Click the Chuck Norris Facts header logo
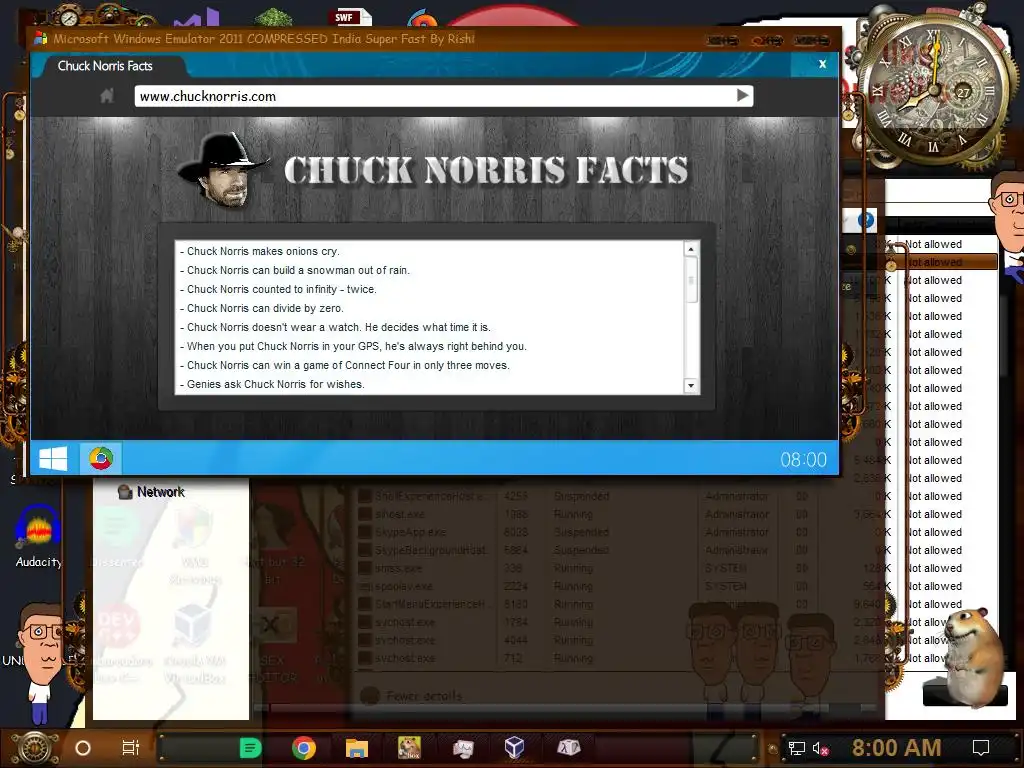 pos(486,170)
